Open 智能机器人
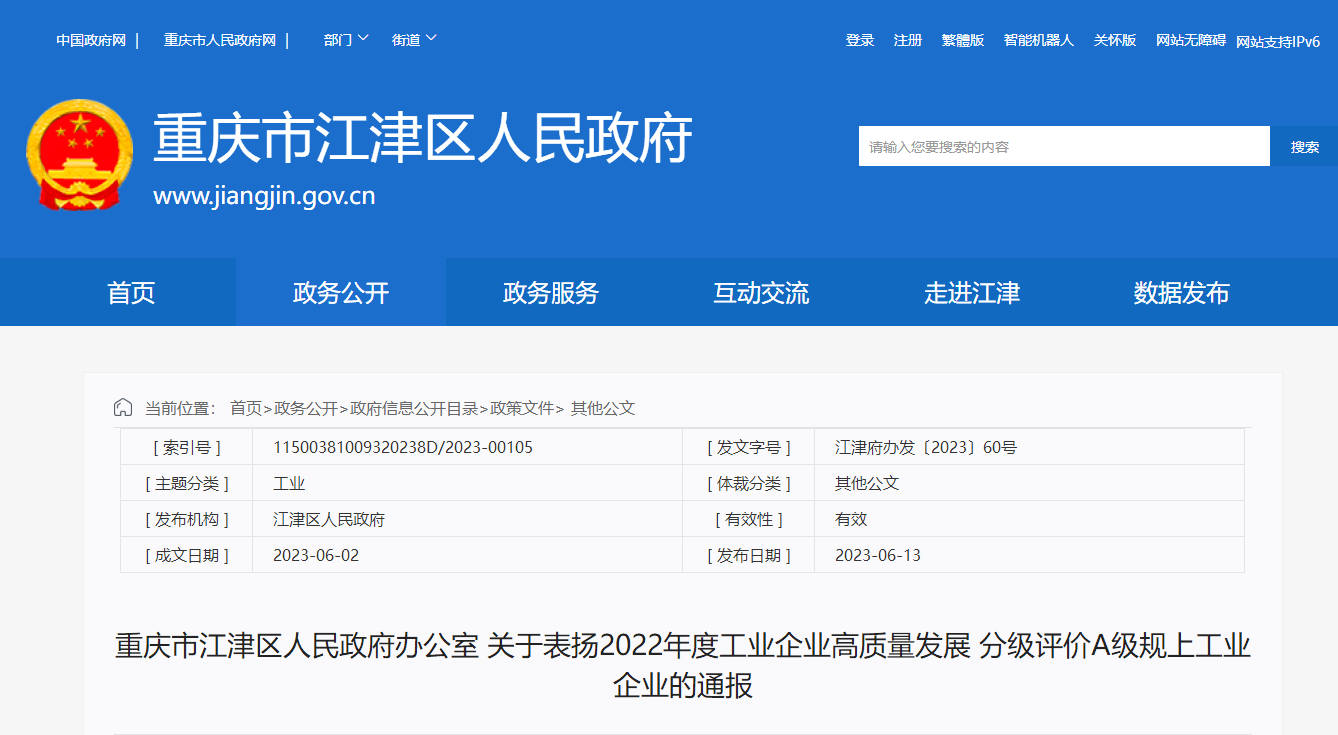Viewport: 1338px width, 735px height. click(x=1039, y=40)
